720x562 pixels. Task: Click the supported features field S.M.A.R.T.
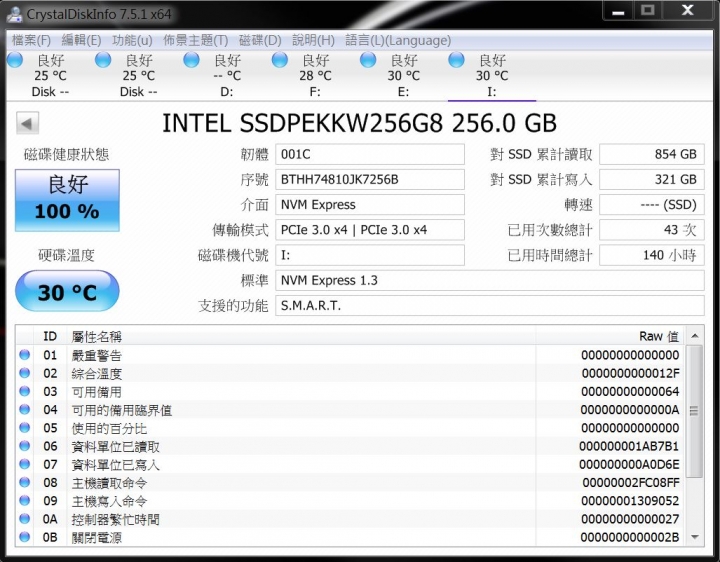click(489, 306)
